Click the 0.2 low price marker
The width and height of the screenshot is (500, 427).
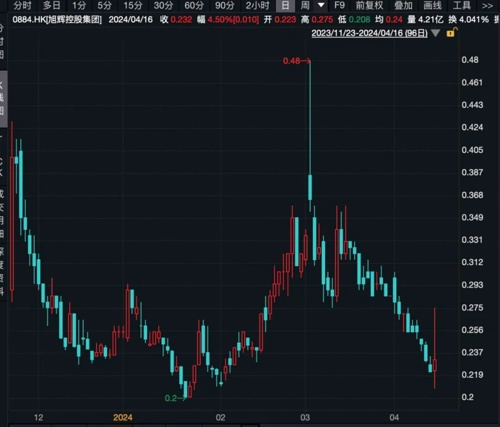[x=175, y=398]
